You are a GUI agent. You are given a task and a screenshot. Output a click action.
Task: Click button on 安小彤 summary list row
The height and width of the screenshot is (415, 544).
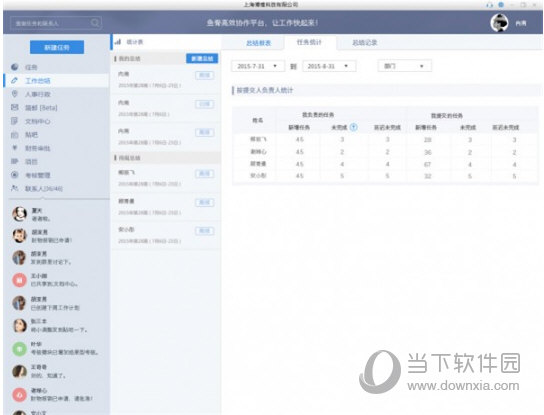[204, 231]
